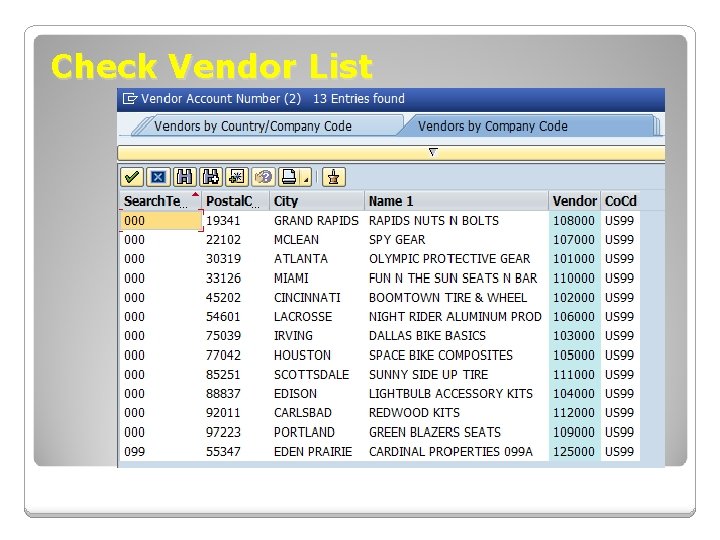Viewport: 720px width, 540px height.
Task: Click the City column header
Action: [x=317, y=201]
